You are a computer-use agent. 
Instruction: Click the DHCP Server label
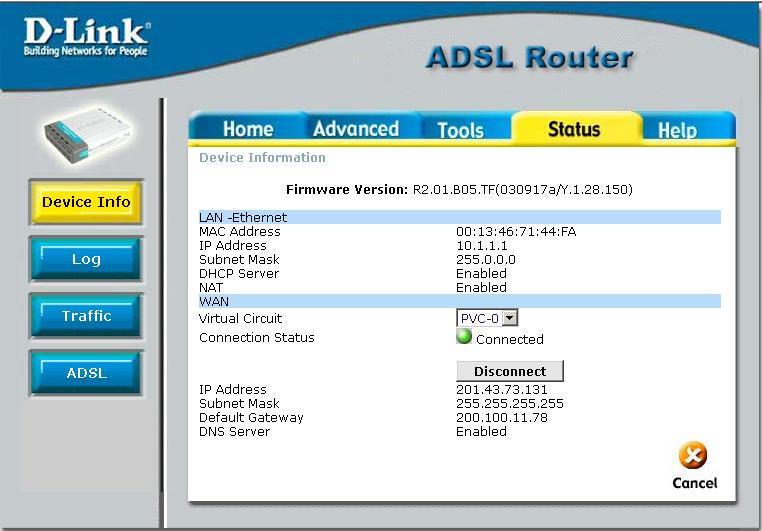(239, 274)
